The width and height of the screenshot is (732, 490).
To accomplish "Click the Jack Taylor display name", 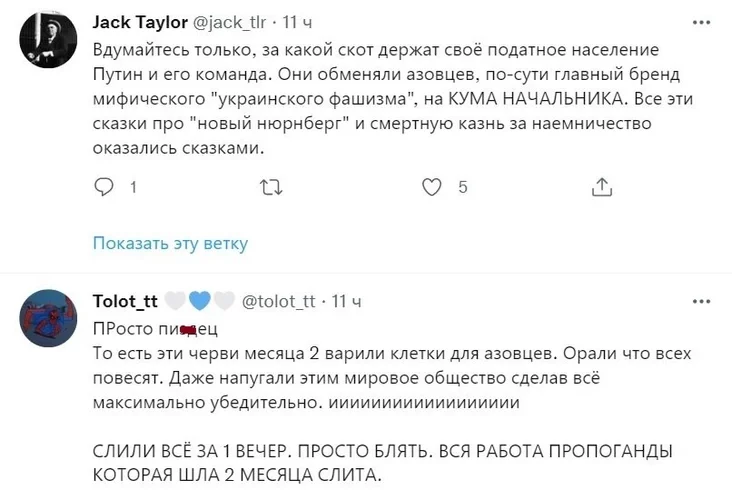I will point(139,22).
